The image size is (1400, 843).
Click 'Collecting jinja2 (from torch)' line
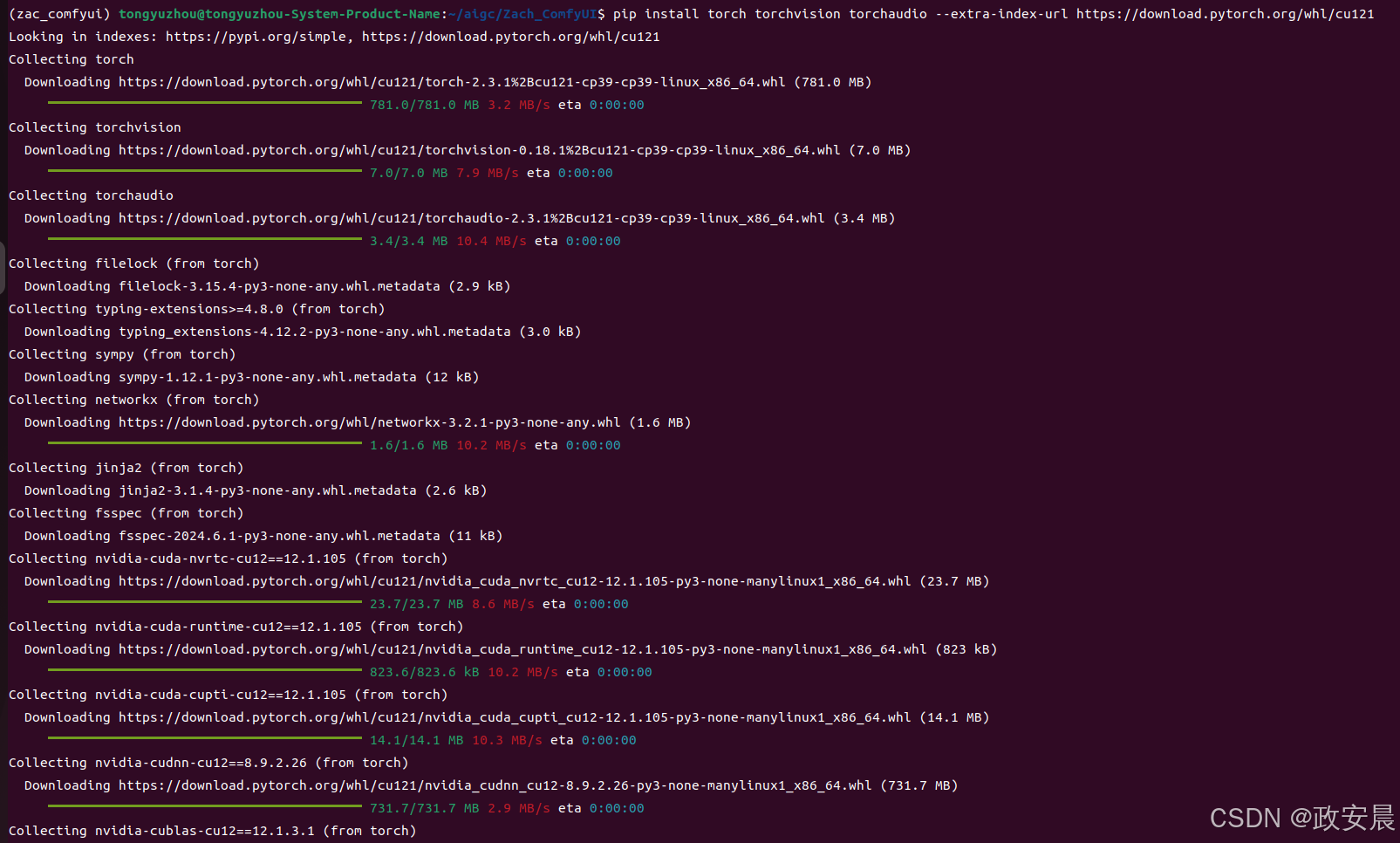126,468
